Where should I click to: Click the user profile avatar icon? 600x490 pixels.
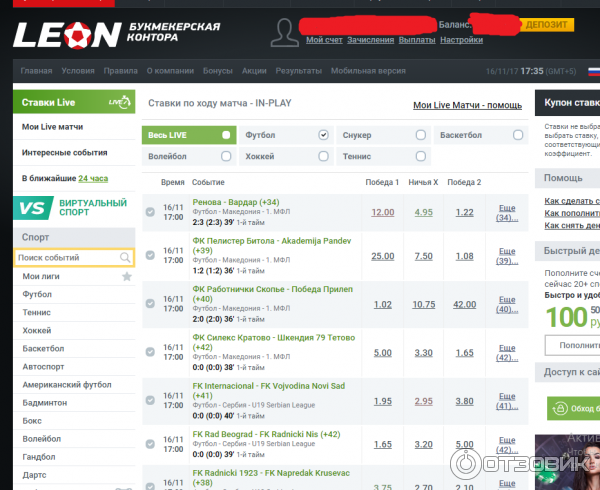pyautogui.click(x=284, y=31)
